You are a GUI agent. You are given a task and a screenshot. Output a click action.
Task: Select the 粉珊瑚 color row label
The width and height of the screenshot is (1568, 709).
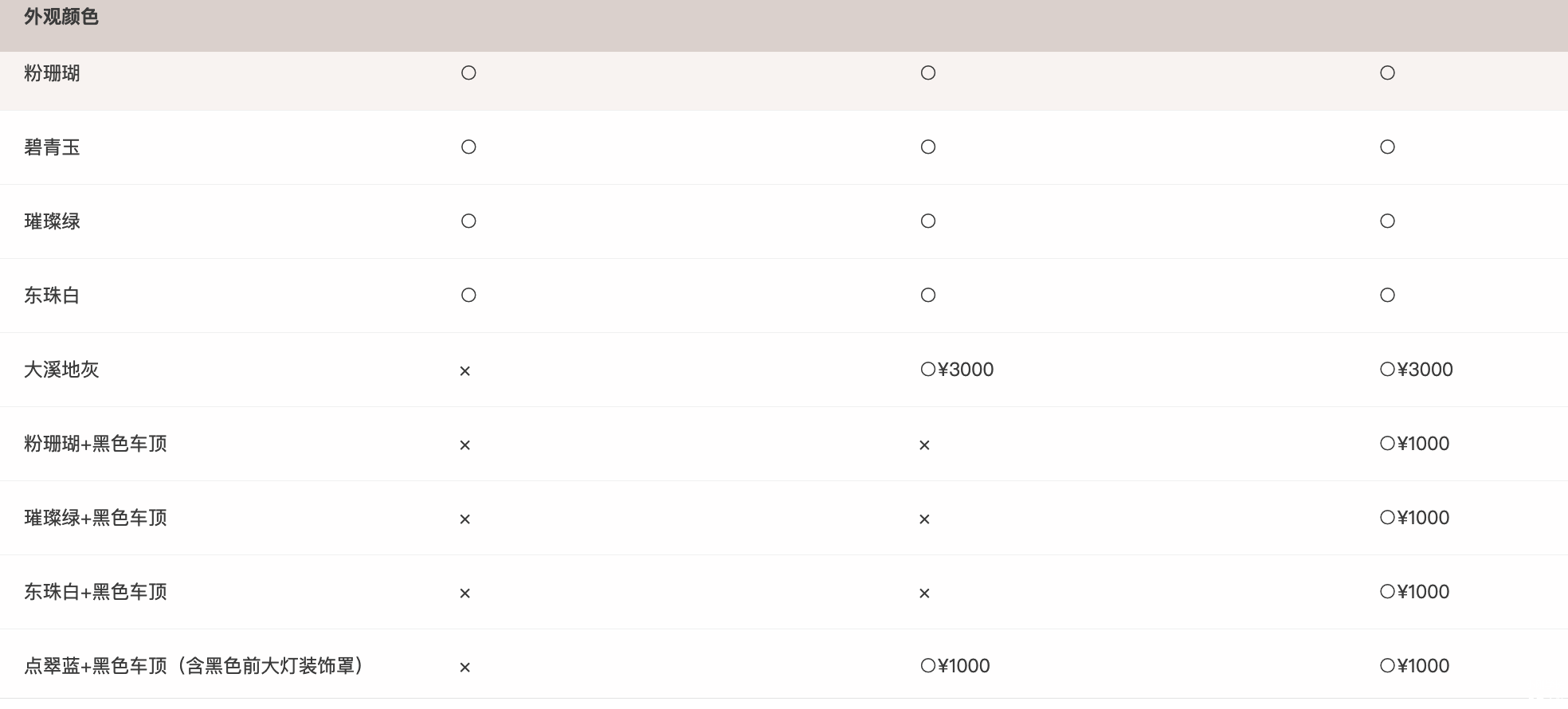point(52,73)
